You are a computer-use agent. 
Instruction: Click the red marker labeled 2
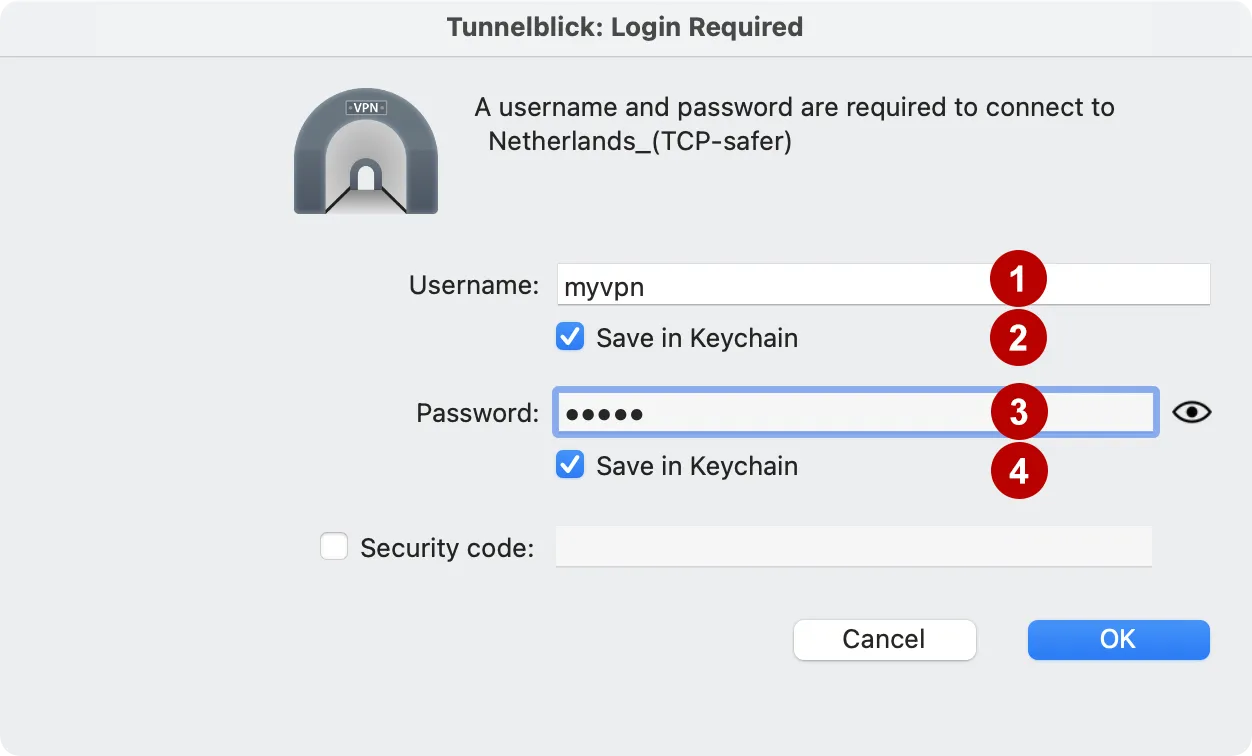click(x=1019, y=338)
